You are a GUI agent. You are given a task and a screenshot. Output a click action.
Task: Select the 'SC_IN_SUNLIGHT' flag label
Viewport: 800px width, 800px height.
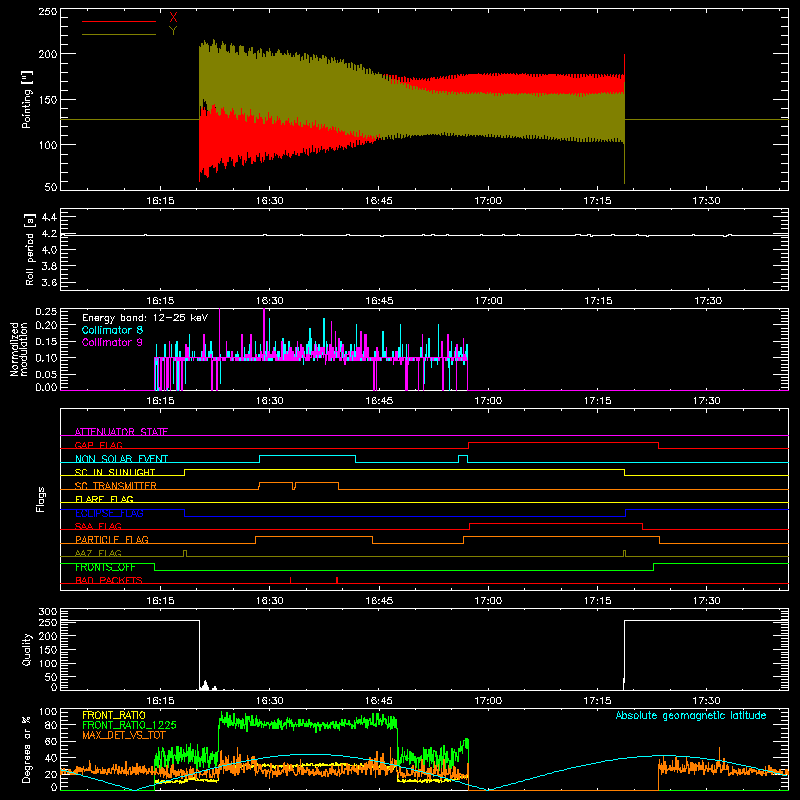click(115, 472)
